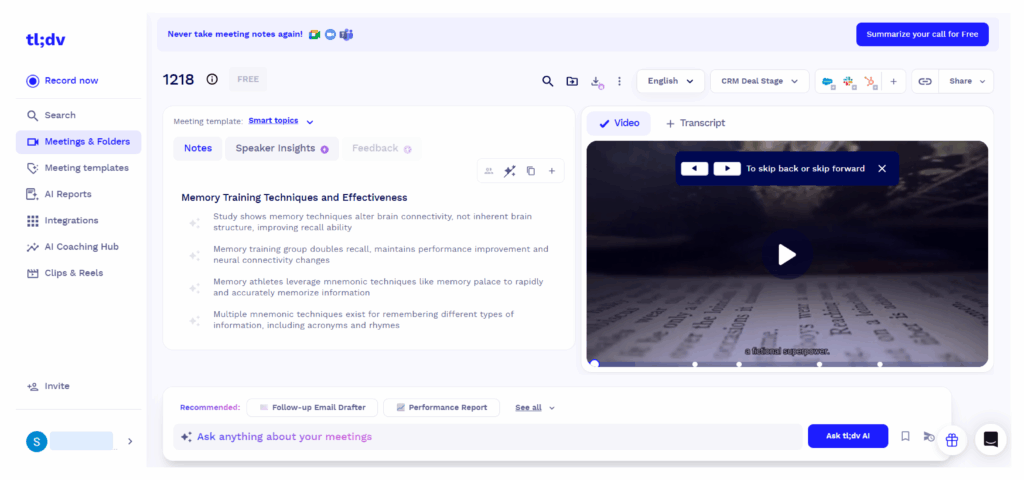The height and width of the screenshot is (480, 1024).
Task: Select the Feedback tab
Action: (x=381, y=148)
